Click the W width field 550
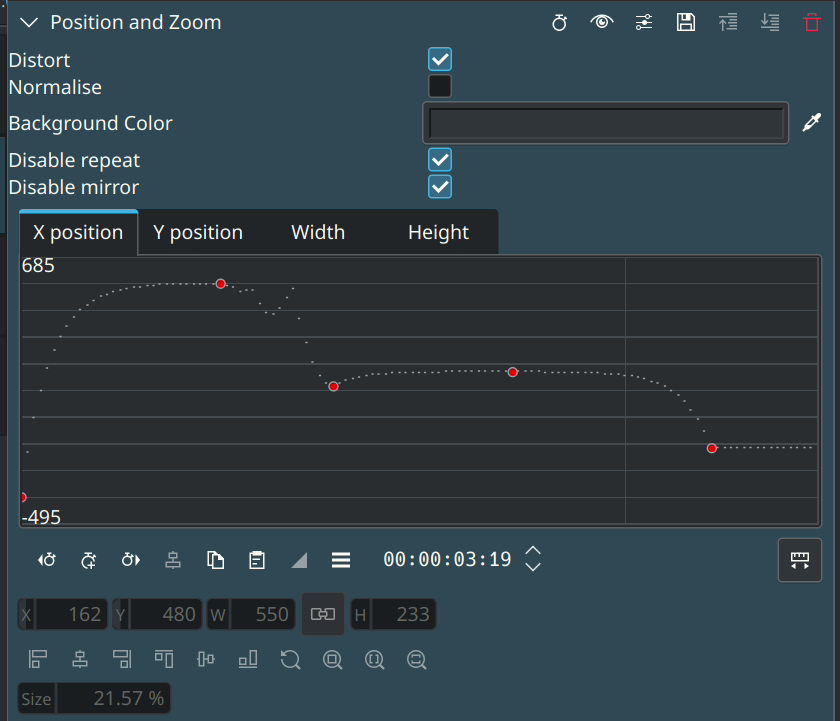The height and width of the screenshot is (721, 840). coord(251,614)
